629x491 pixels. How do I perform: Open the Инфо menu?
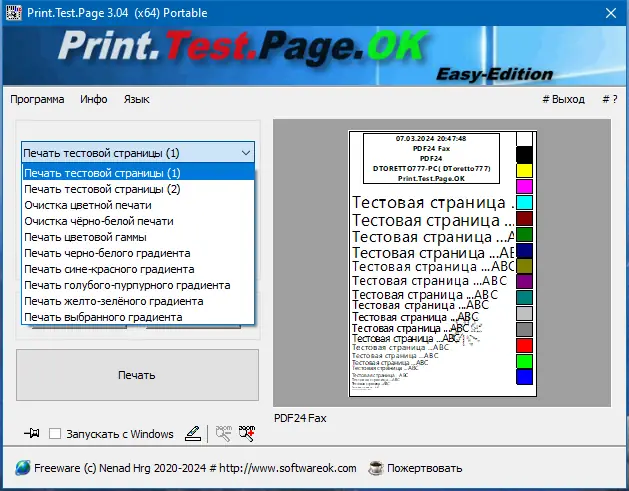pyautogui.click(x=93, y=99)
